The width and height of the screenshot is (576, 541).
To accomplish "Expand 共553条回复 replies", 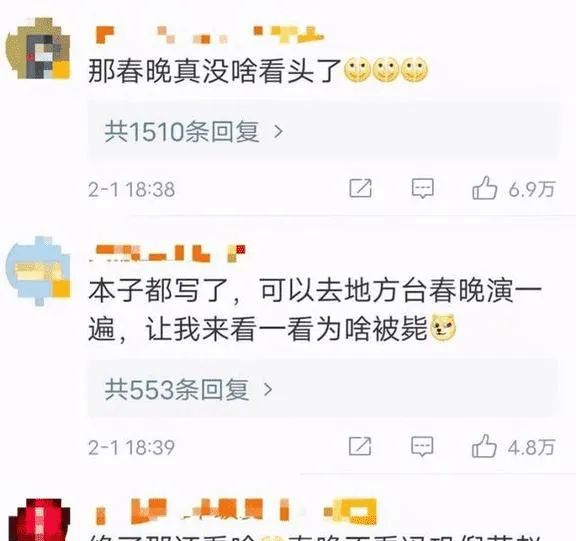I will point(321,390).
